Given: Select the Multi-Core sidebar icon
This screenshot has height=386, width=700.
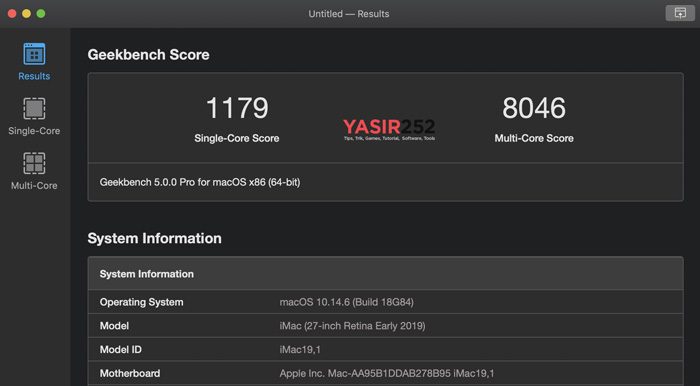Looking at the screenshot, I should pyautogui.click(x=34, y=163).
